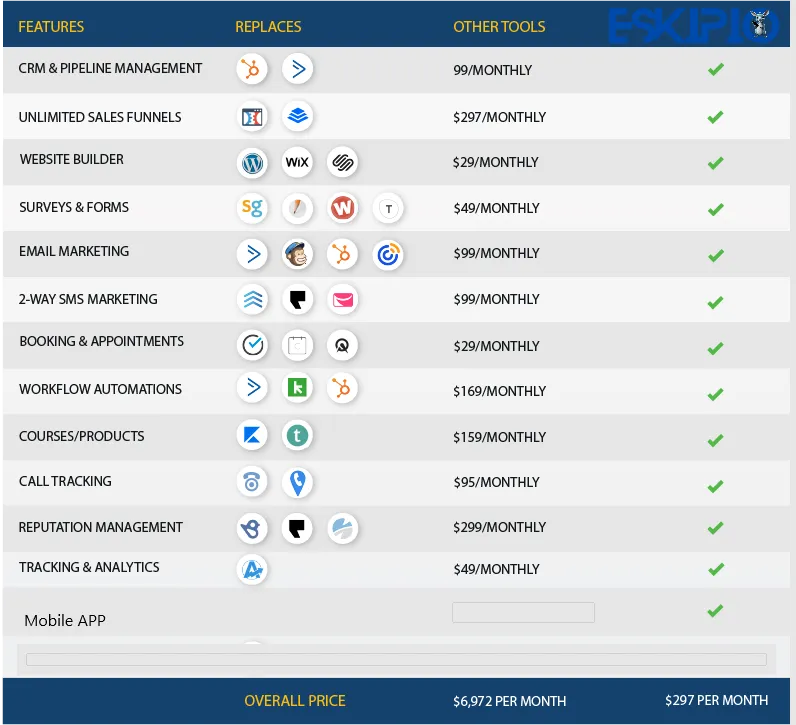This screenshot has height=725, width=796.
Task: Click WordPress icon in Website Builder row
Action: point(252,162)
